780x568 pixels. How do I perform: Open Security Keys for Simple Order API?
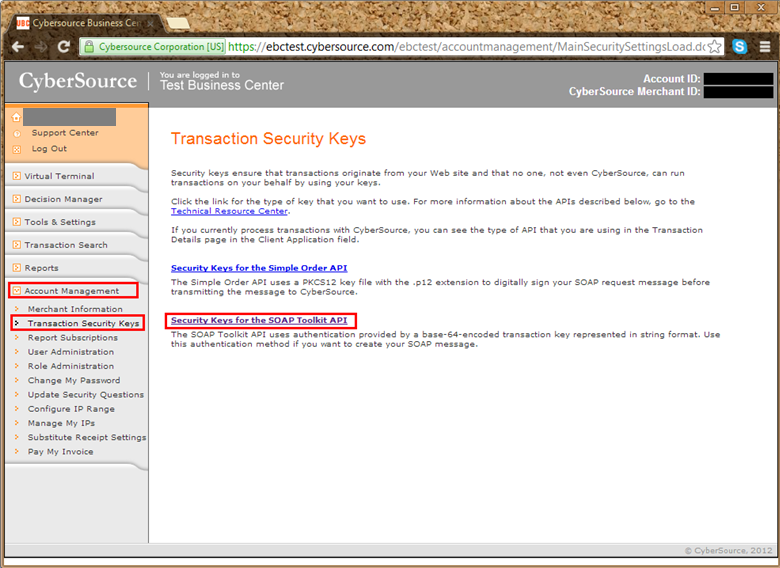point(259,268)
